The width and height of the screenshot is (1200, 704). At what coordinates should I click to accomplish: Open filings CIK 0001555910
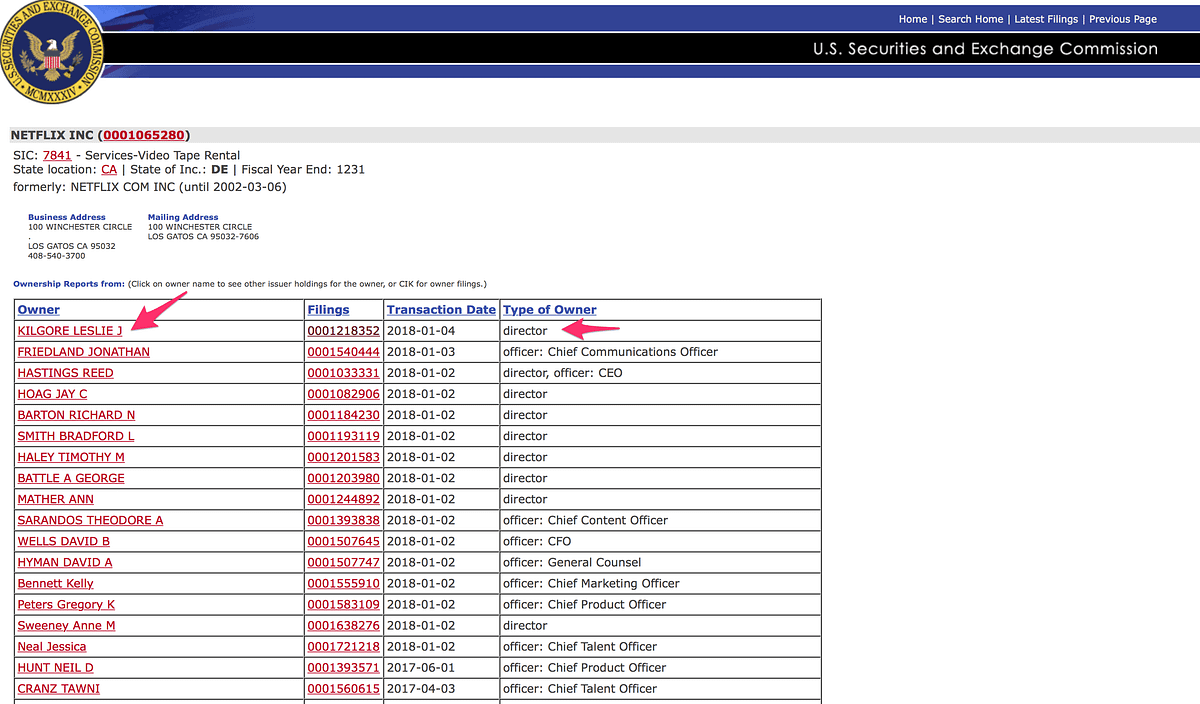point(343,583)
